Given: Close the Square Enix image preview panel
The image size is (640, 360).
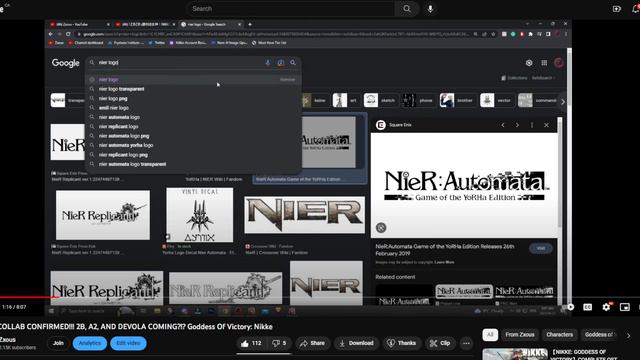Looking at the screenshot, I should [x=546, y=125].
